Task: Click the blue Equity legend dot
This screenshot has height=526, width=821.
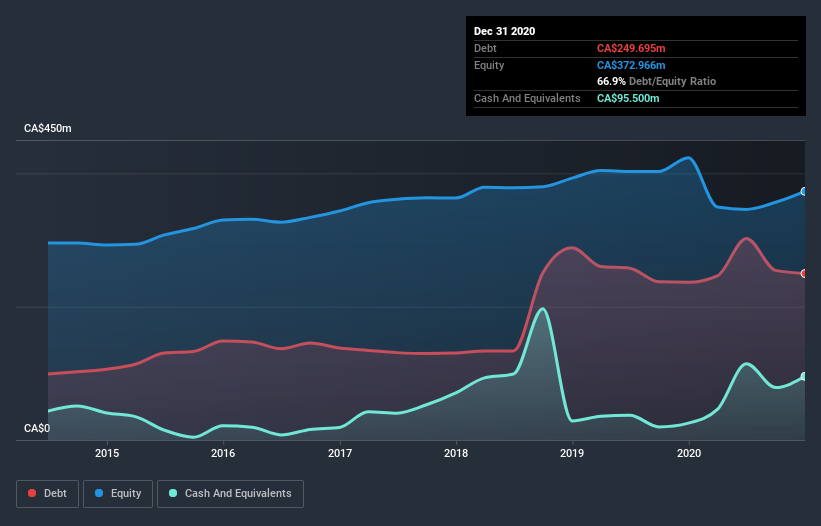Action: coord(98,493)
